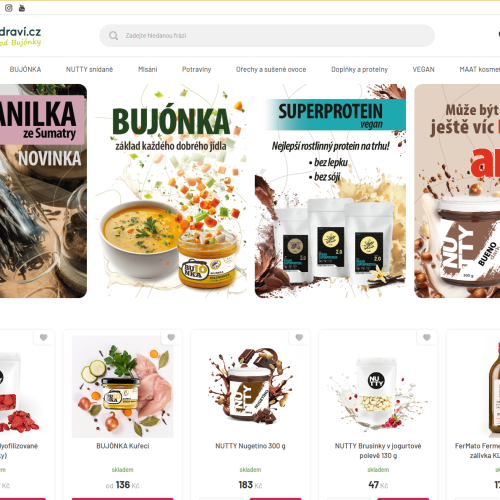This screenshot has width=500, height=500.
Task: Open Doplňky a proteiny menu item
Action: pyautogui.click(x=359, y=69)
